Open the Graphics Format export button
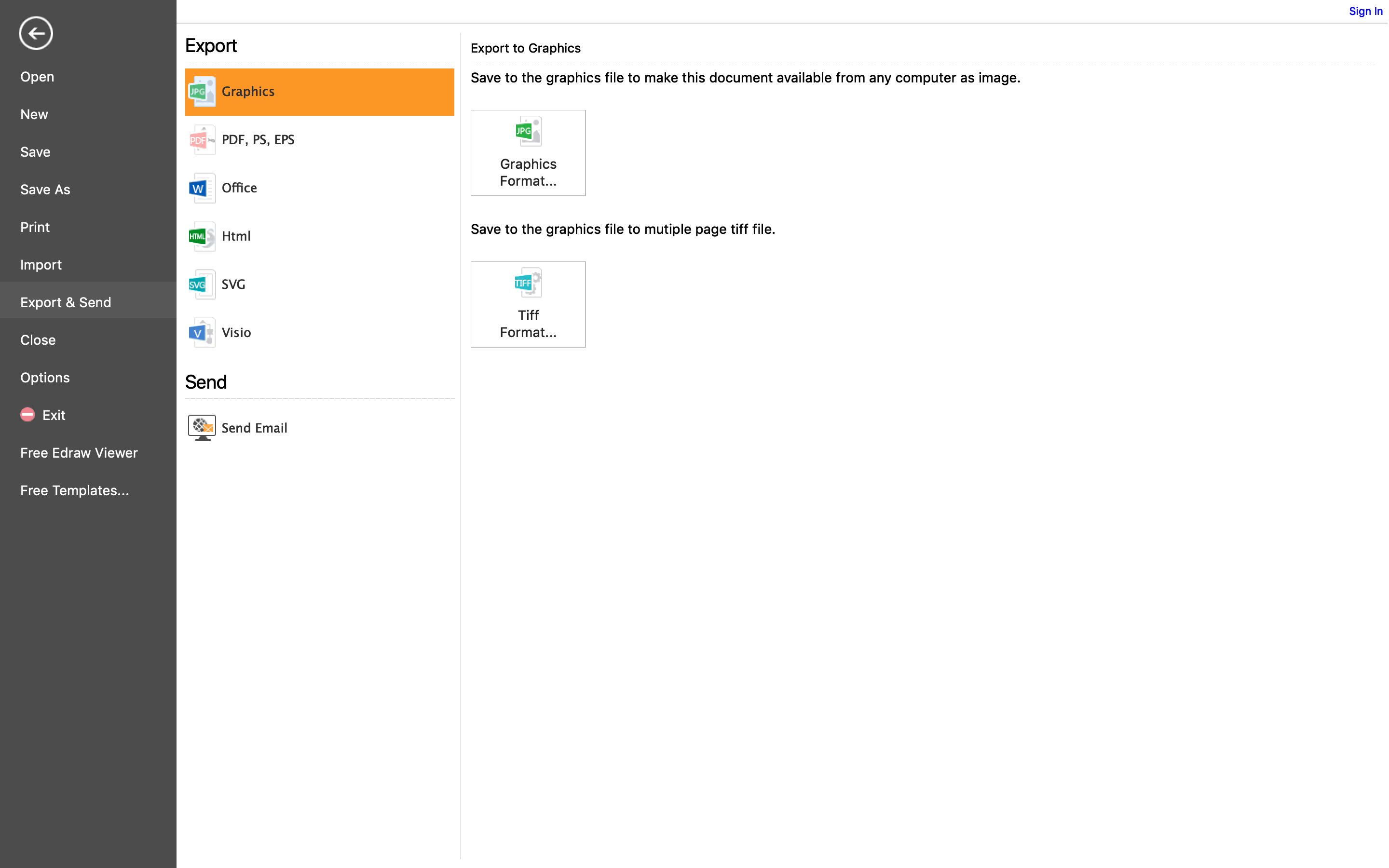Viewport: 1389px width, 868px height. tap(529, 153)
